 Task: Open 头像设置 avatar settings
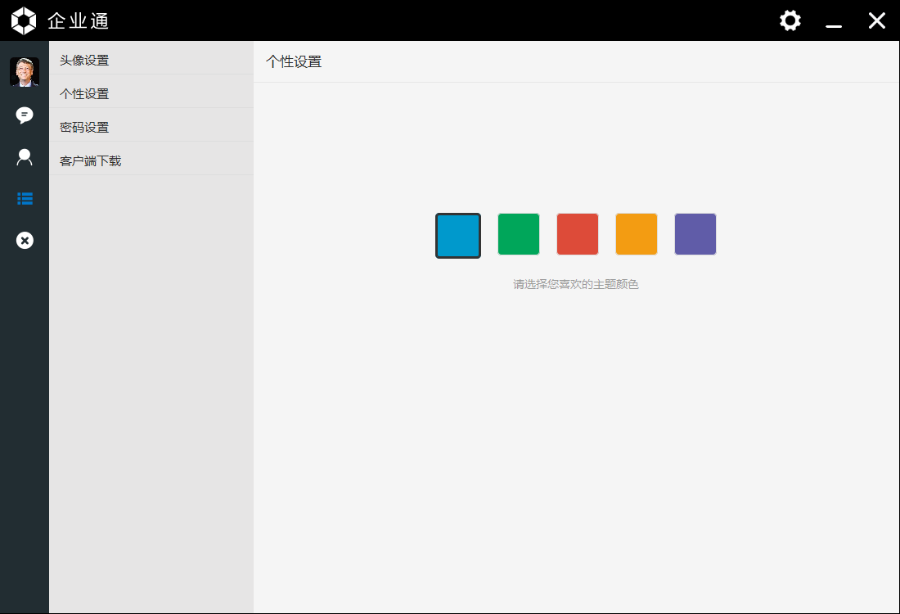click(x=151, y=60)
